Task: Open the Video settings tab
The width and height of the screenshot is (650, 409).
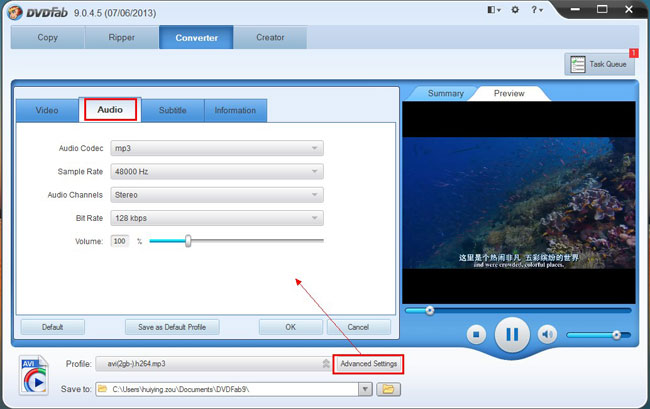Action: (47, 110)
